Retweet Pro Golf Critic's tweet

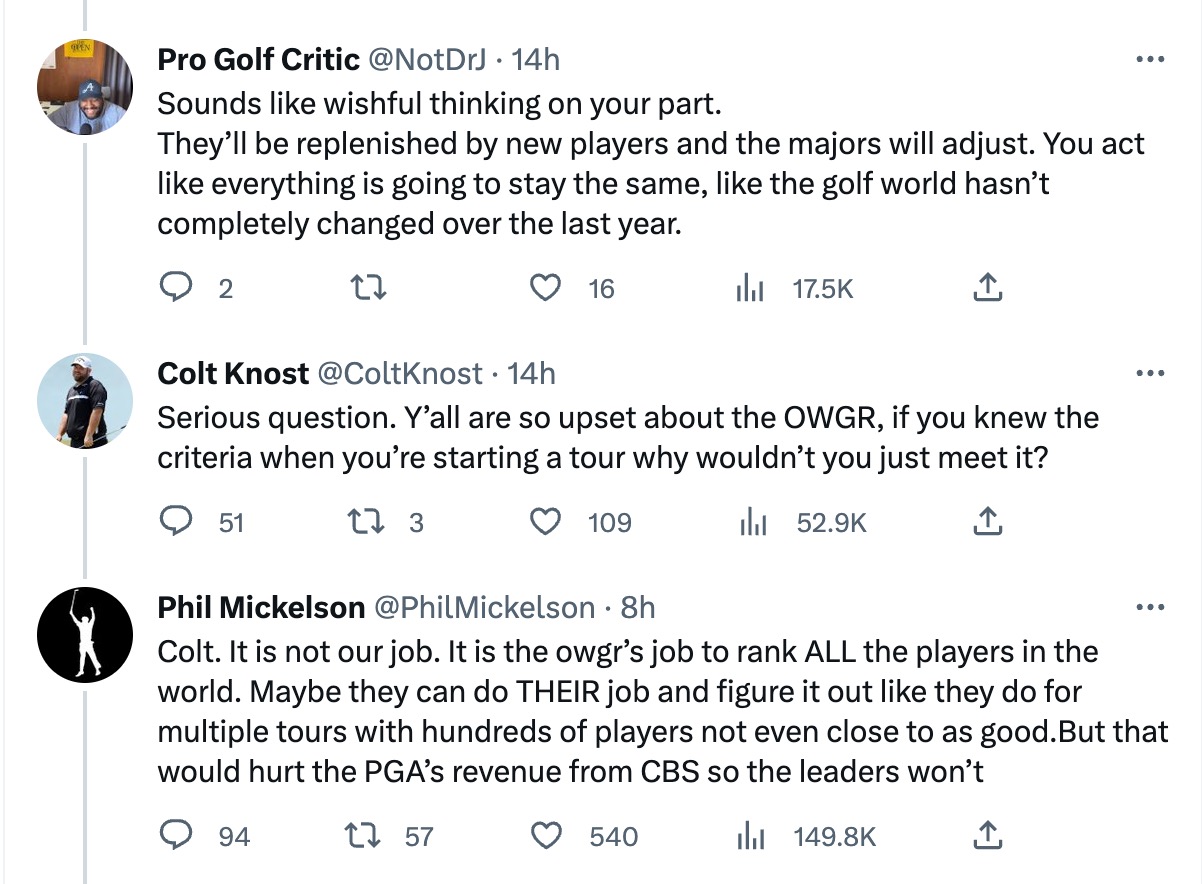pyautogui.click(x=372, y=289)
